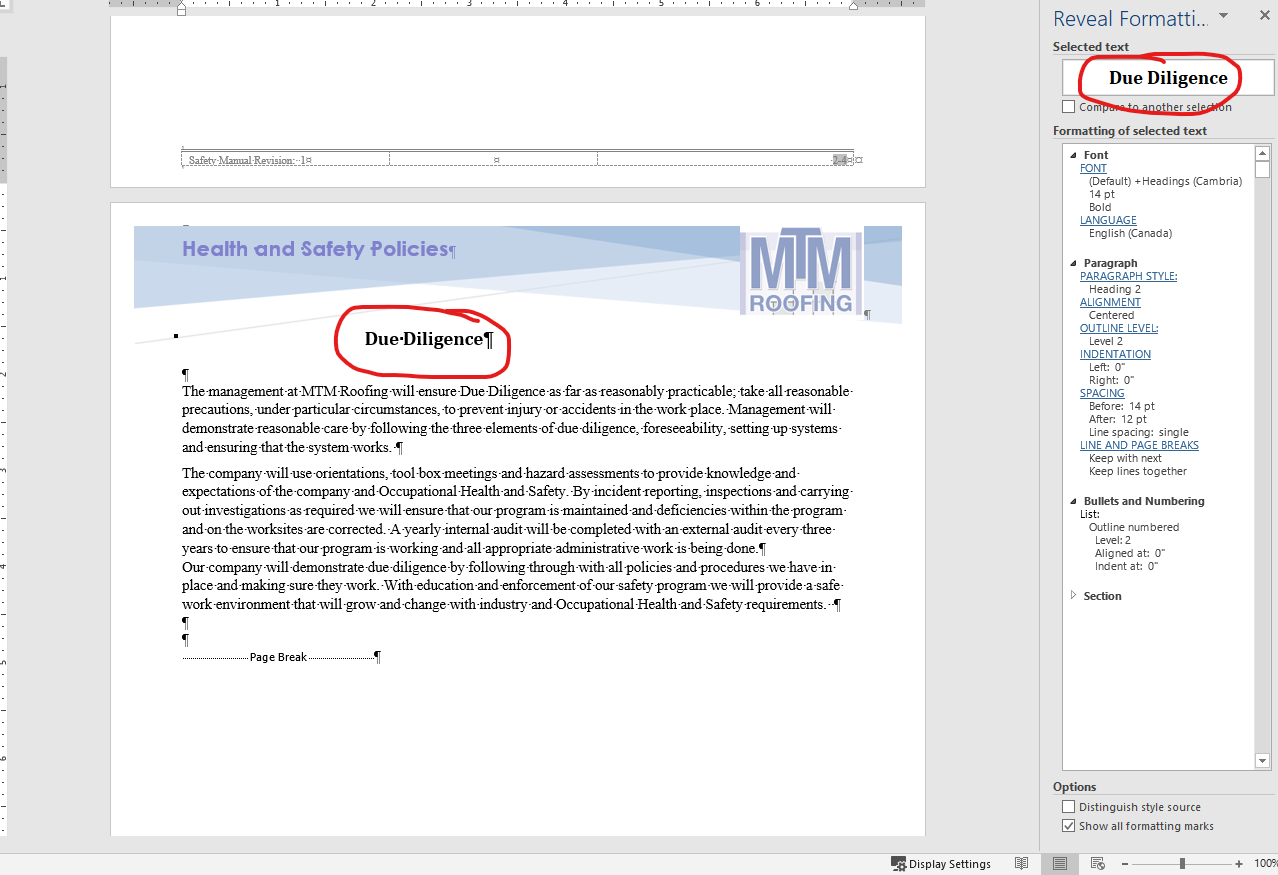Check Distinguish style source option

coord(1069,807)
